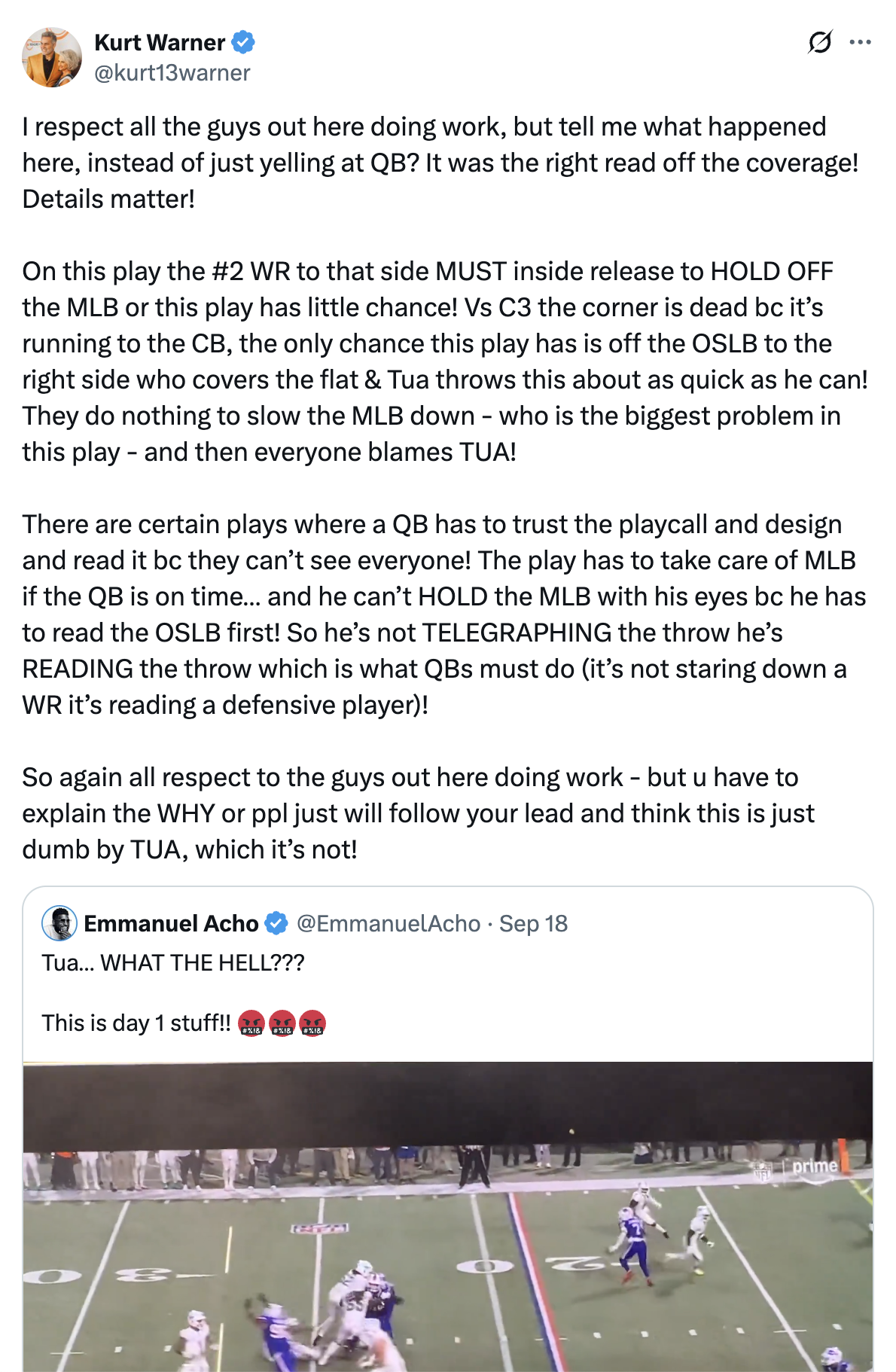Click the "This is day 1 stuff!!" line
896x1372 pixels.
coord(136,1023)
